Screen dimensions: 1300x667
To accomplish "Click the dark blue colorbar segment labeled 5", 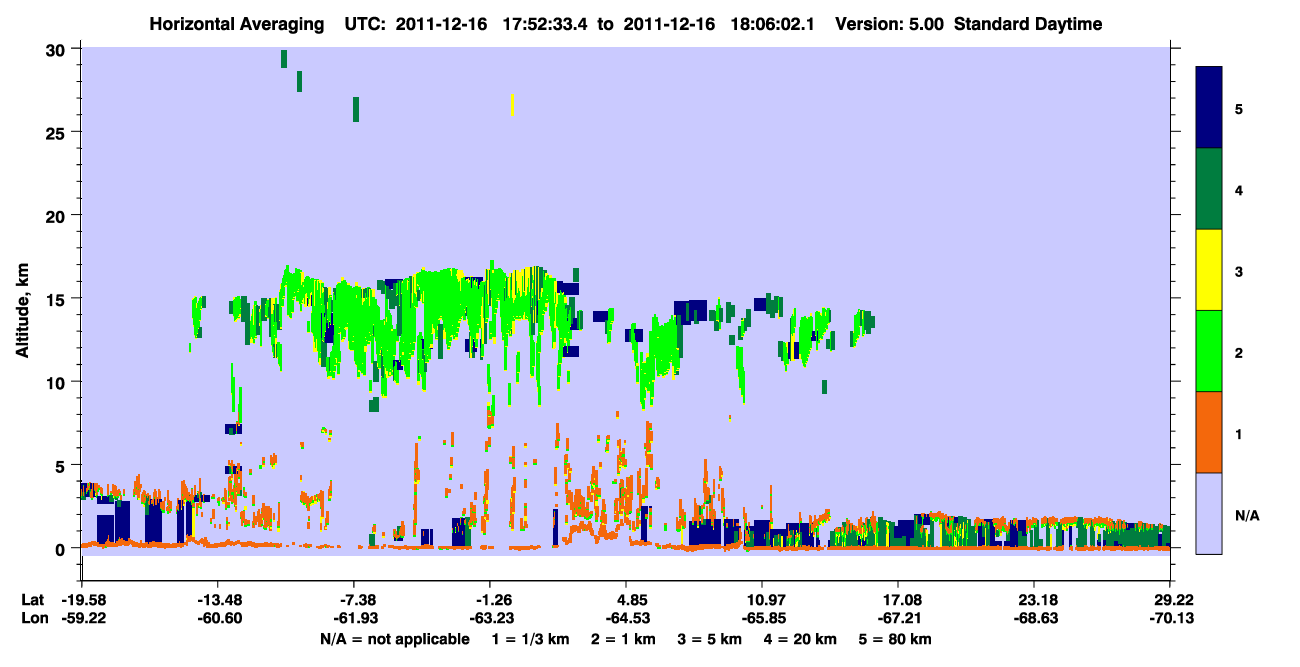I will tap(1209, 108).
